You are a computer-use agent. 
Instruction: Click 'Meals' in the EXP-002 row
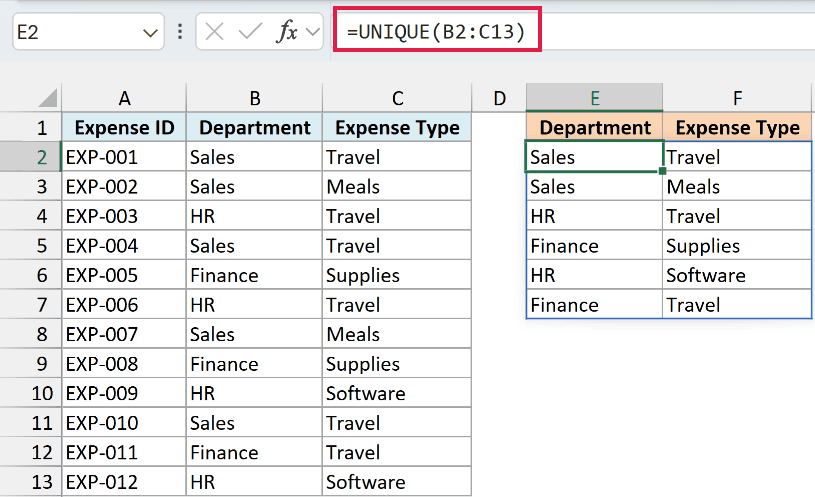click(397, 186)
